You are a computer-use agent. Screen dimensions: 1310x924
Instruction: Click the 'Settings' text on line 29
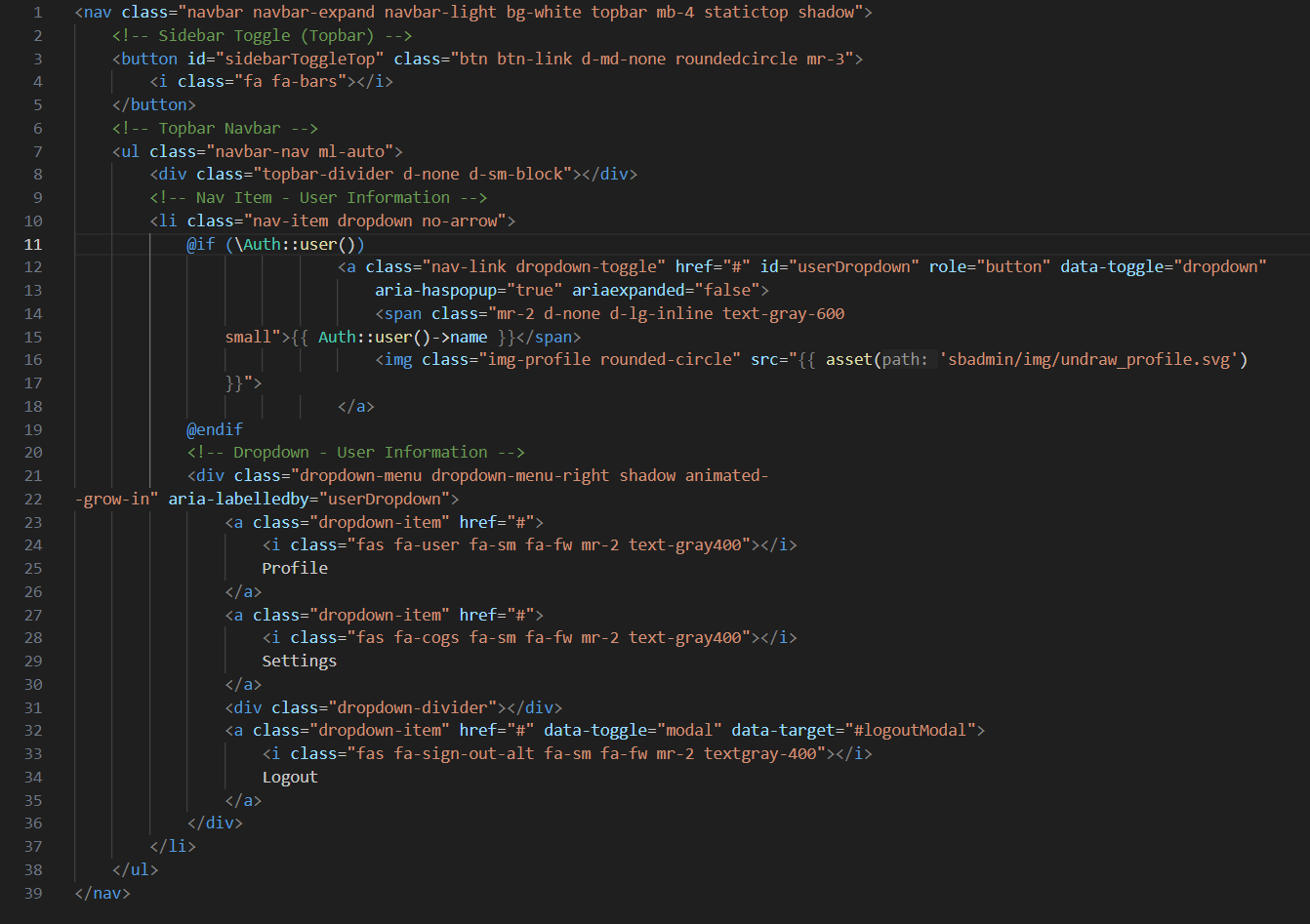click(x=299, y=661)
